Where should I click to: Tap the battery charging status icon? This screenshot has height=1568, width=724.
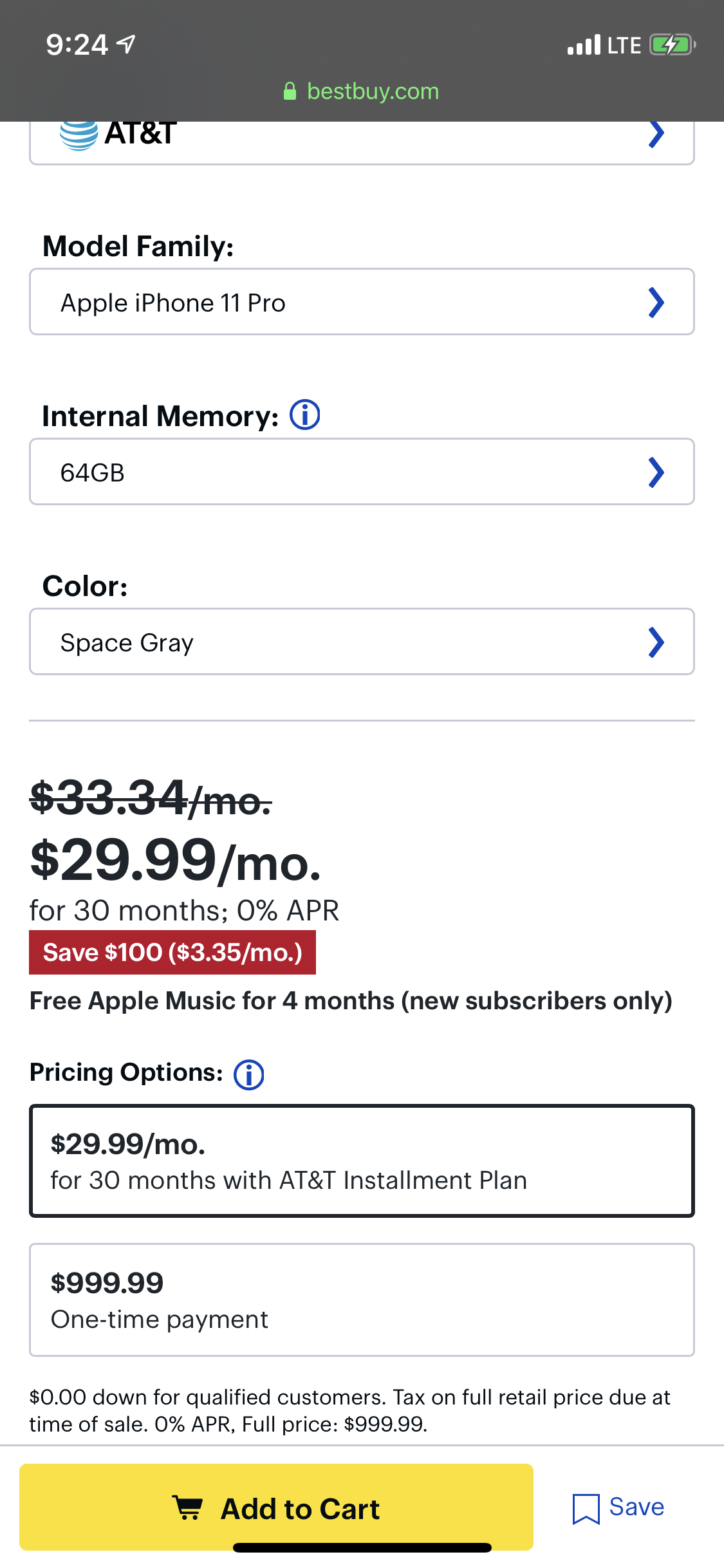click(672, 45)
